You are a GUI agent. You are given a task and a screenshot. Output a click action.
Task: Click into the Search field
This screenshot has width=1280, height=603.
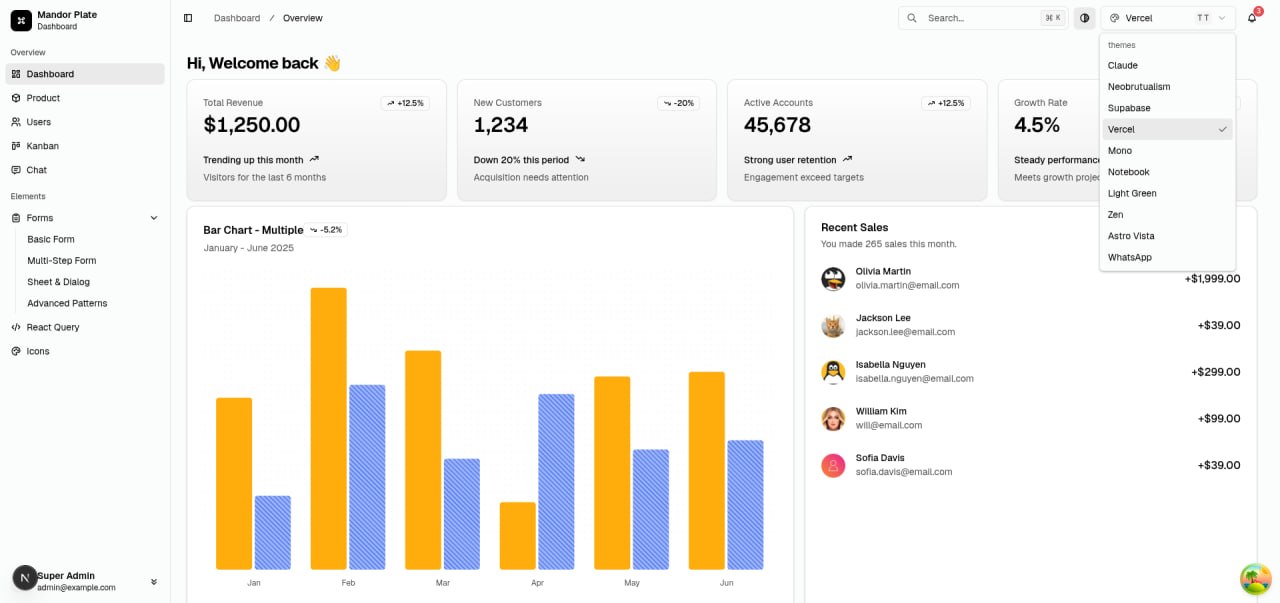(x=982, y=18)
